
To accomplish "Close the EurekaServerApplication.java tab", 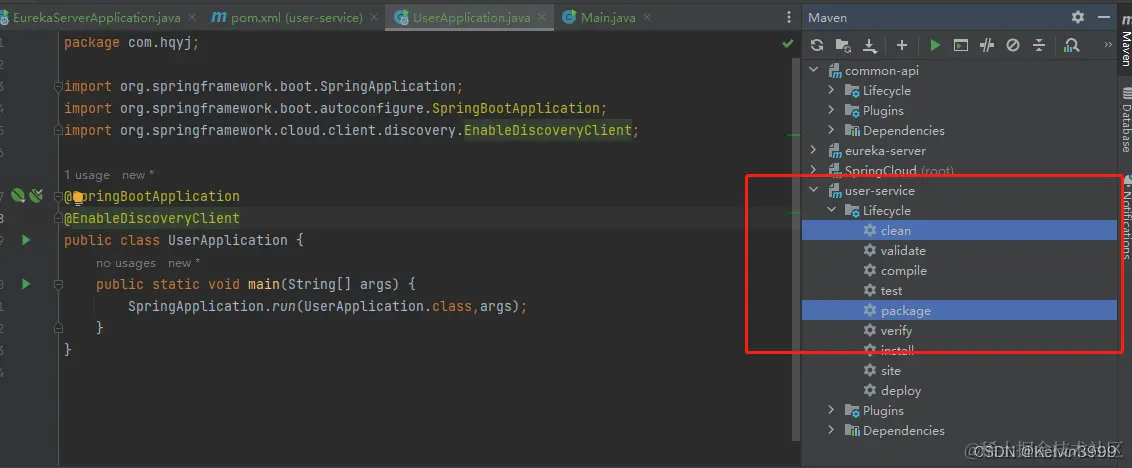I will (192, 17).
